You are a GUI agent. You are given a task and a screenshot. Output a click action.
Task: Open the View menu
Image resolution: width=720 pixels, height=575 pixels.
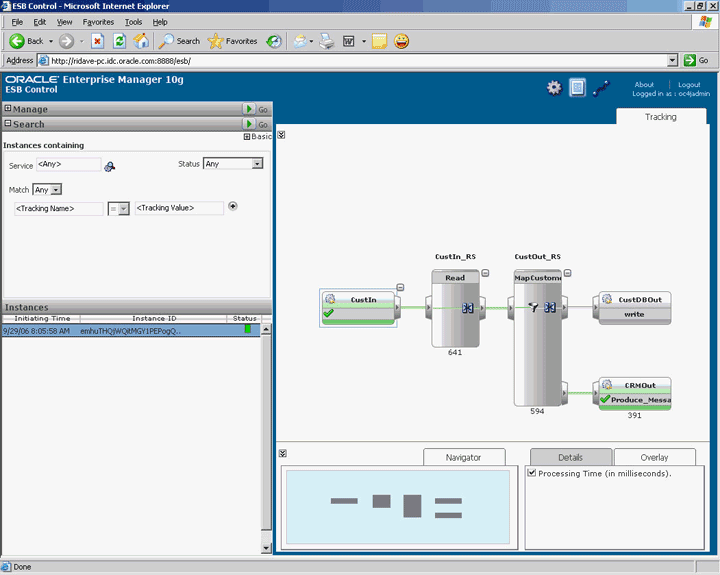coord(64,22)
